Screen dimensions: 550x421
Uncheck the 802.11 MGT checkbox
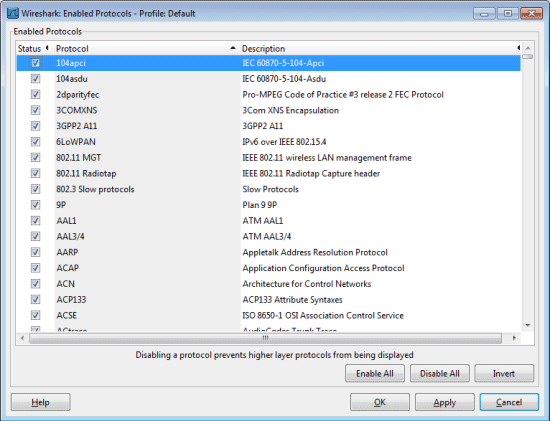(35, 158)
